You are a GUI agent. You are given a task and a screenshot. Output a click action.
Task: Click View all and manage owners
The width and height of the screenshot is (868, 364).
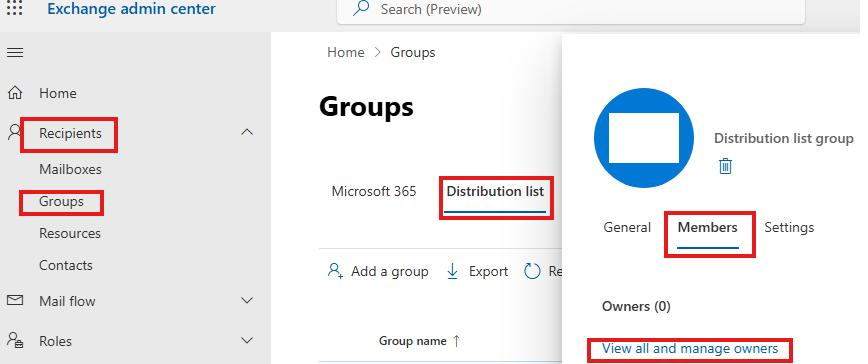[690, 349]
